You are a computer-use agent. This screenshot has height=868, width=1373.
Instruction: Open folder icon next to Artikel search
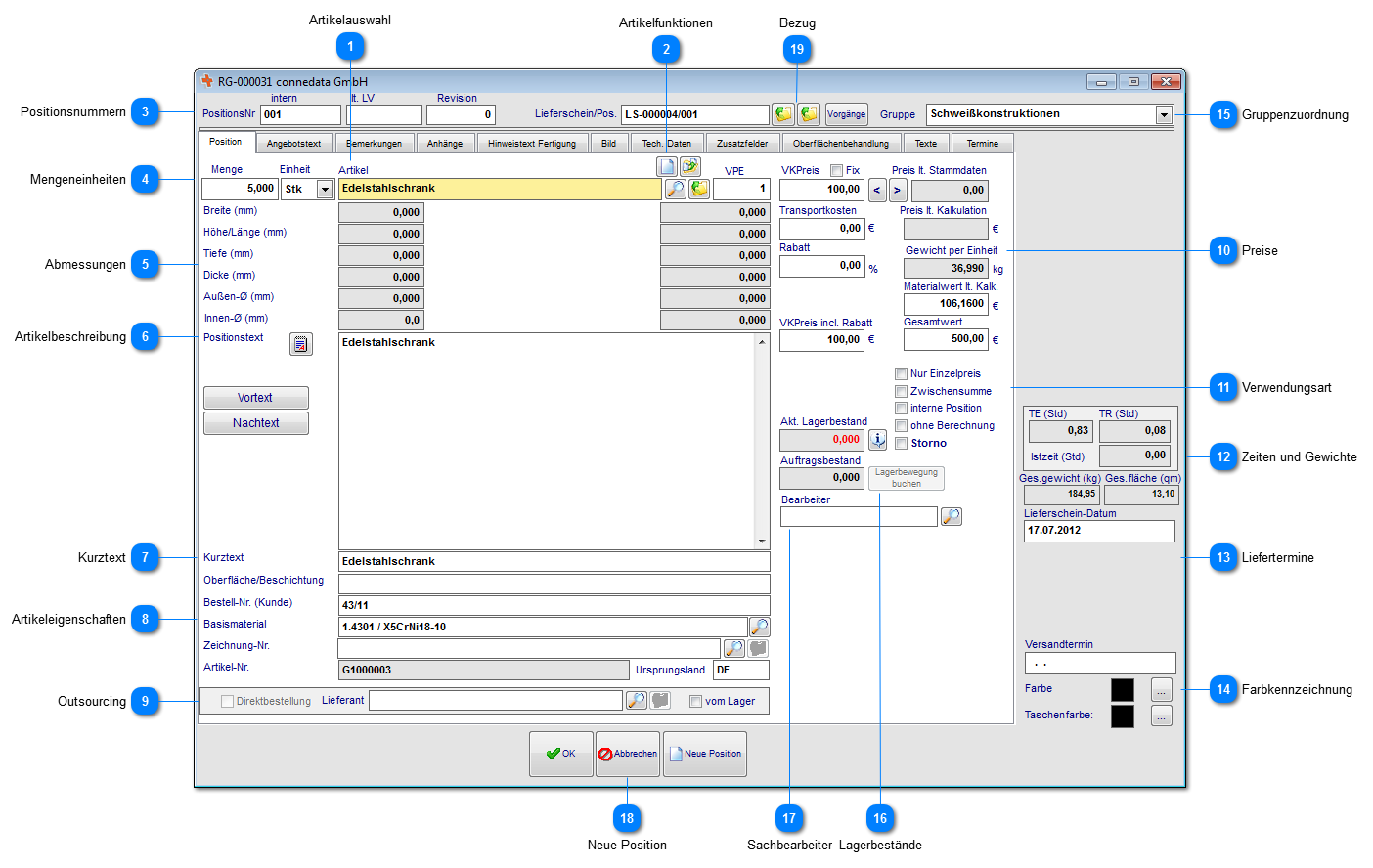tap(699, 189)
